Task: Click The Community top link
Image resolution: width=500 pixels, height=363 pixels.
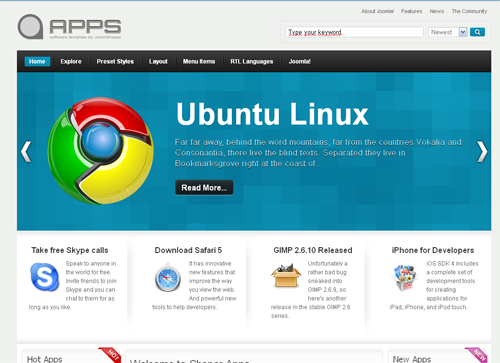Action: click(x=469, y=11)
